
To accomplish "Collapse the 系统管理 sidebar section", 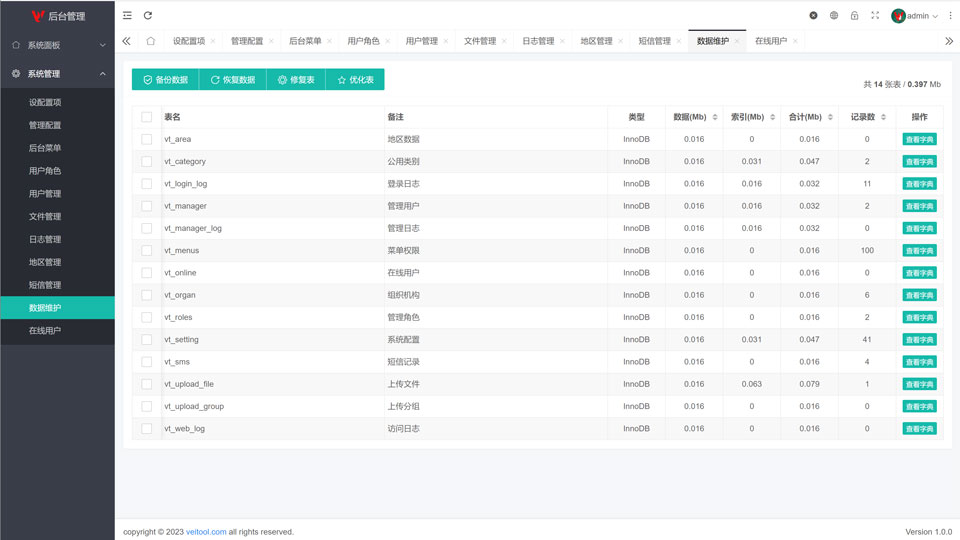I will tap(57, 74).
